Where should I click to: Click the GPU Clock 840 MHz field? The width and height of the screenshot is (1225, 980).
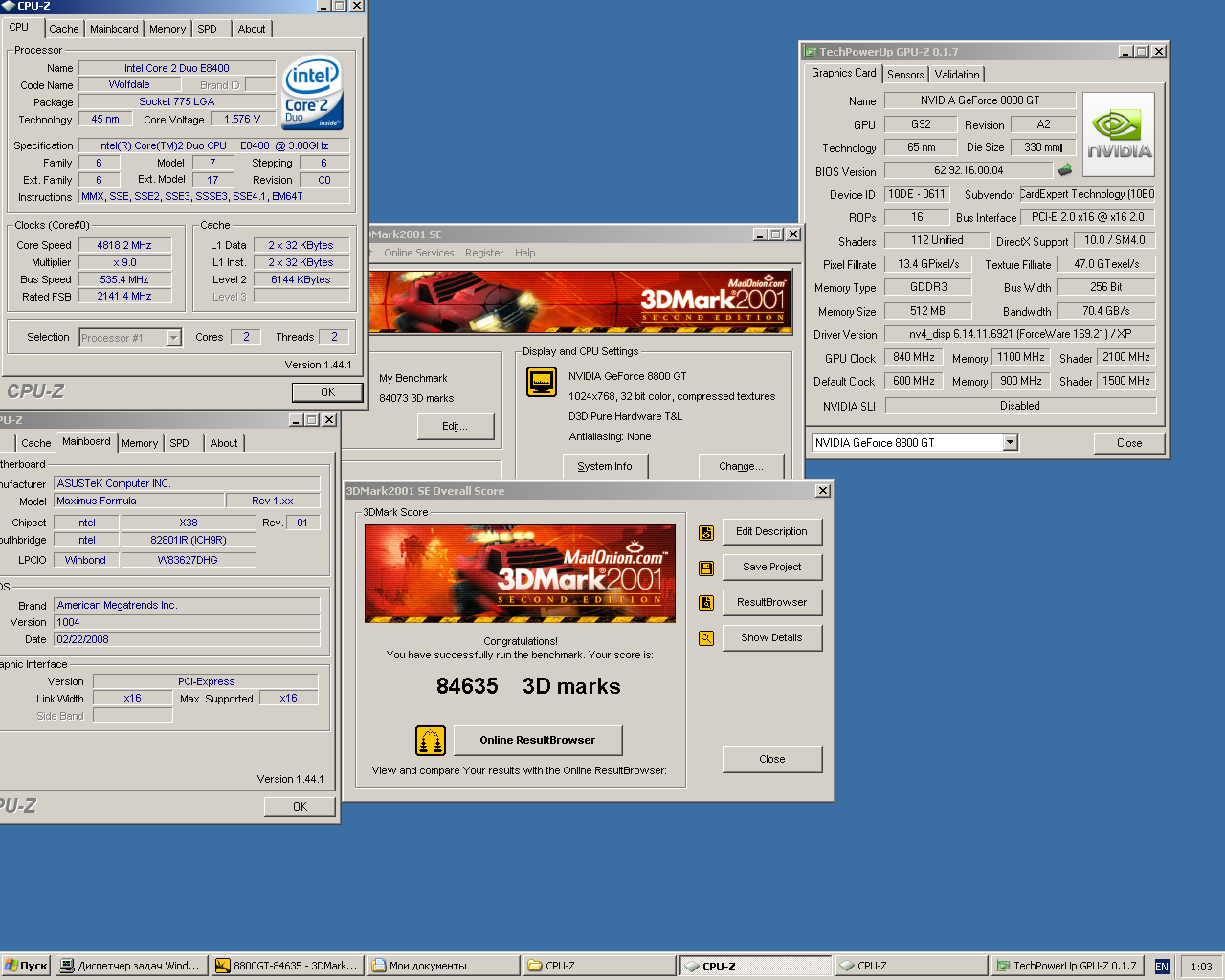(x=914, y=357)
